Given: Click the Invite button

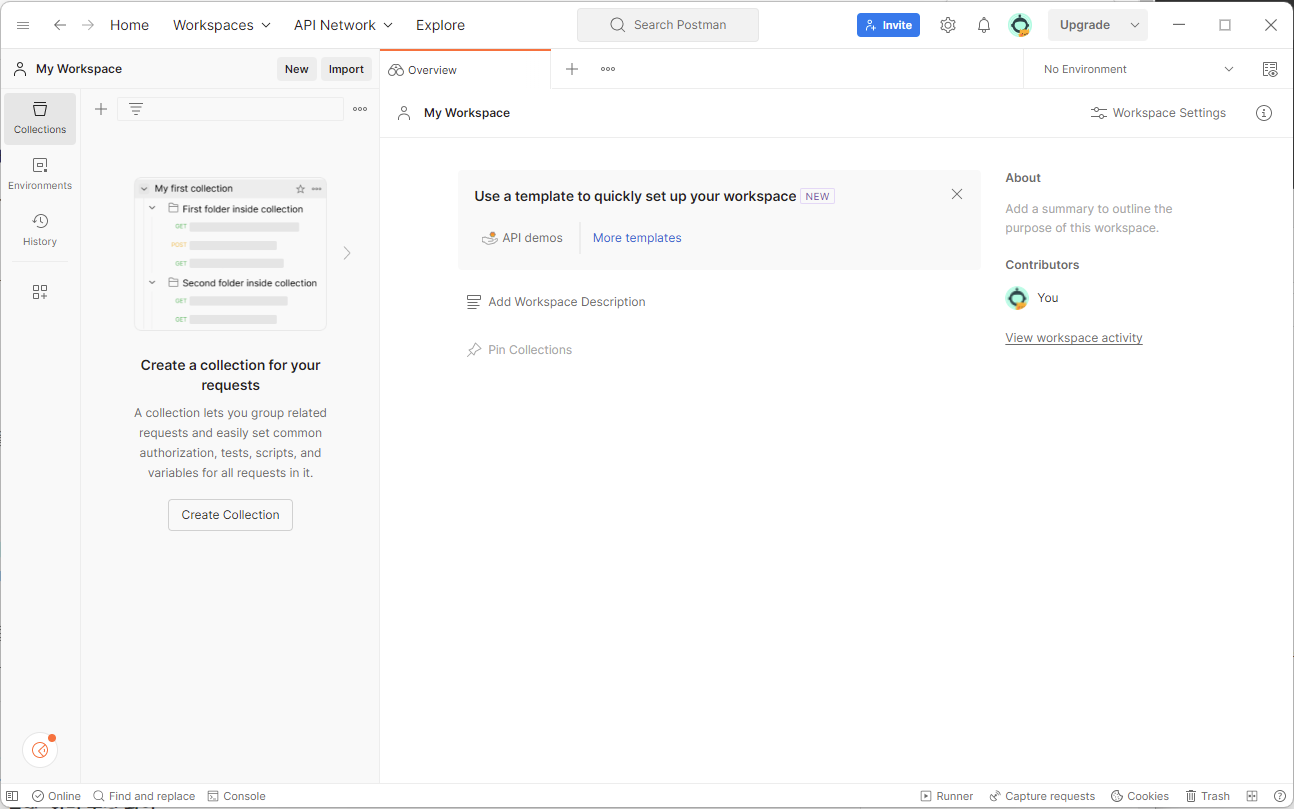Looking at the screenshot, I should tap(888, 25).
